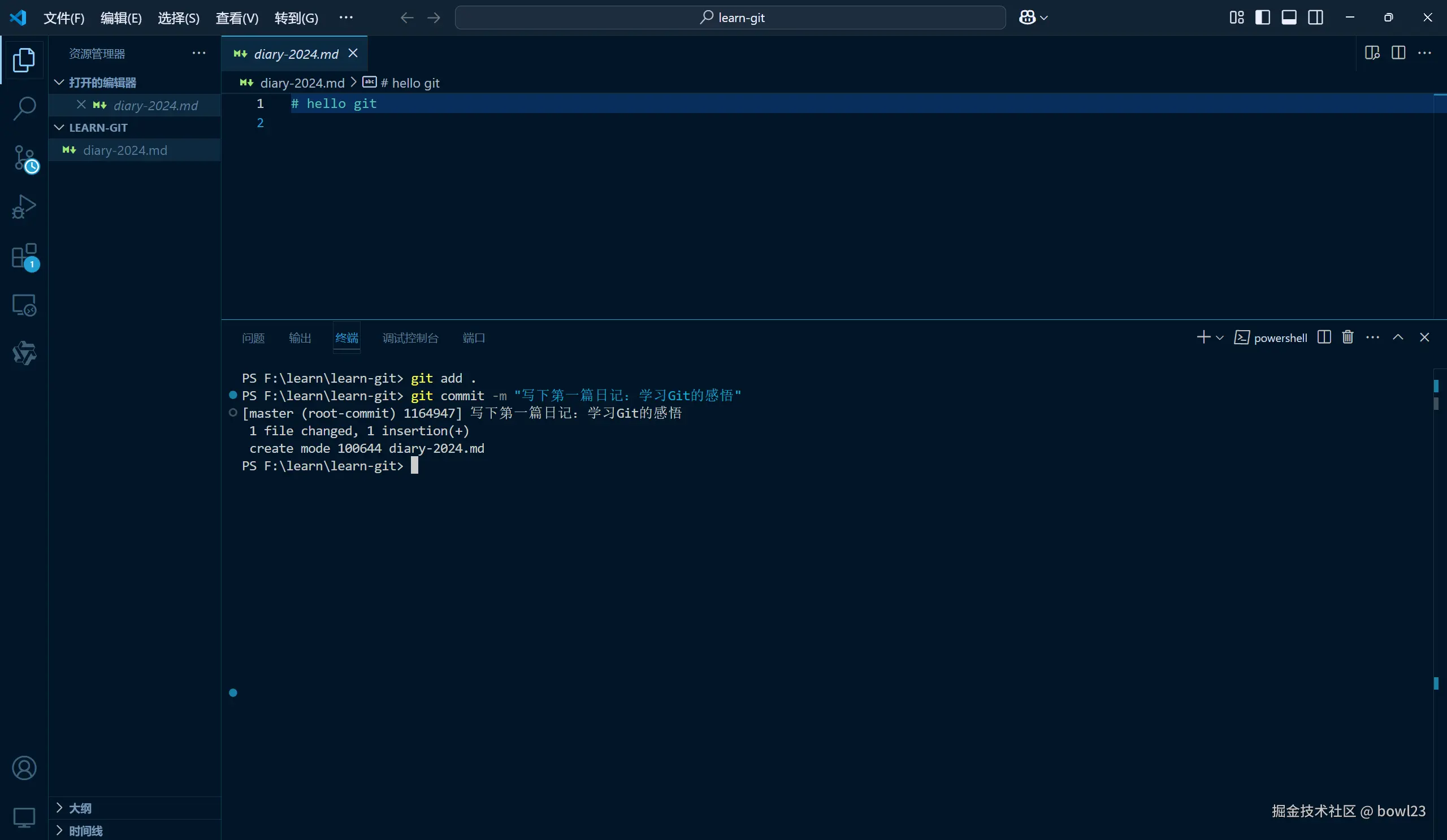Select diary-2024.md in LEARN-GIT tree

coord(124,150)
